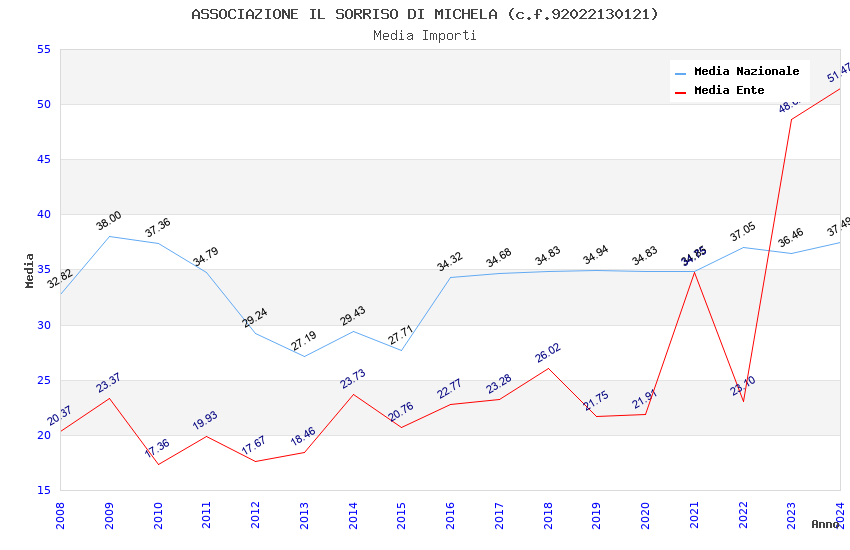850x550 pixels.
Task: Click the 29.24 national data label
Action: pyautogui.click(x=255, y=318)
